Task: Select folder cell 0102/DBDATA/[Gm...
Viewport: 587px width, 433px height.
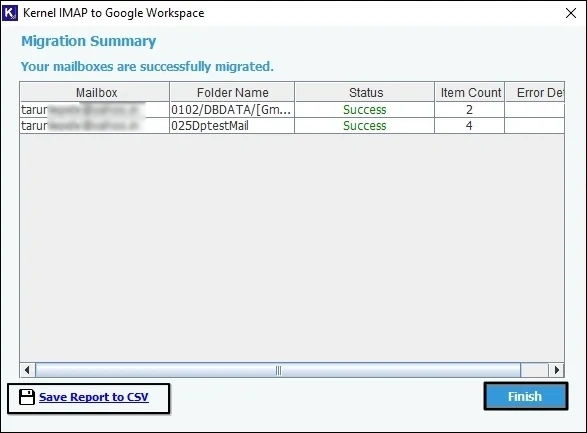Action: tap(232, 110)
